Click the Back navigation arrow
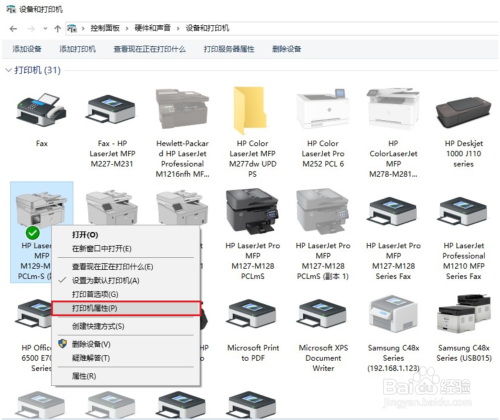 coord(13,29)
